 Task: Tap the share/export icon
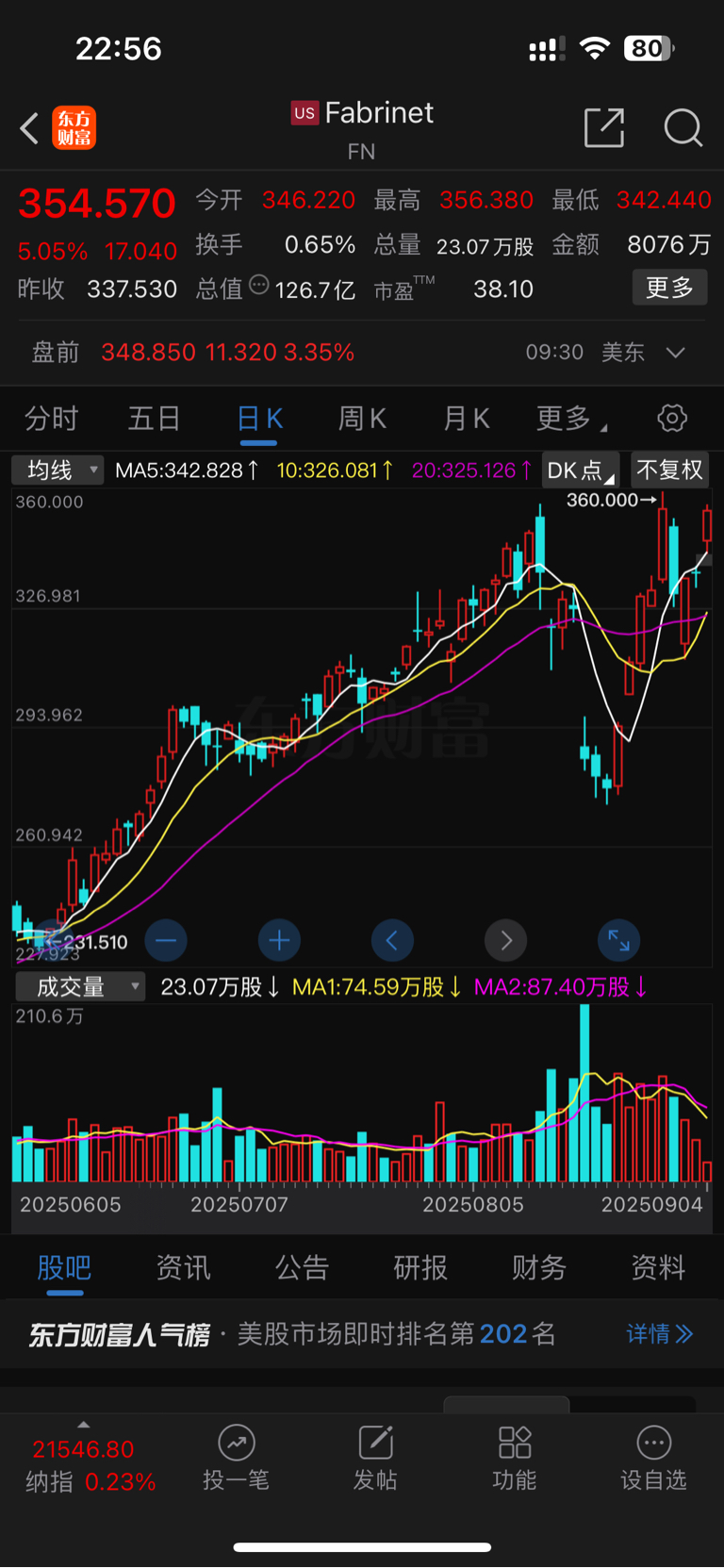click(604, 127)
